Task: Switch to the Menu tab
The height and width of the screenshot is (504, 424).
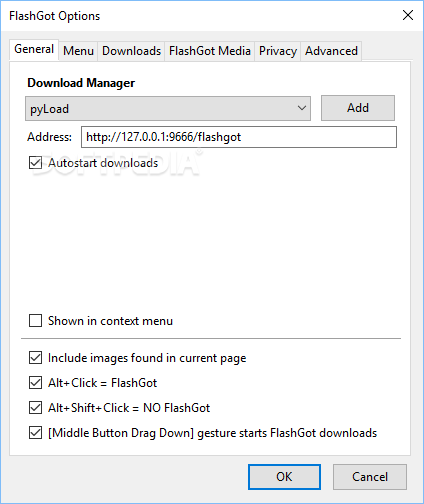Action: (x=78, y=51)
